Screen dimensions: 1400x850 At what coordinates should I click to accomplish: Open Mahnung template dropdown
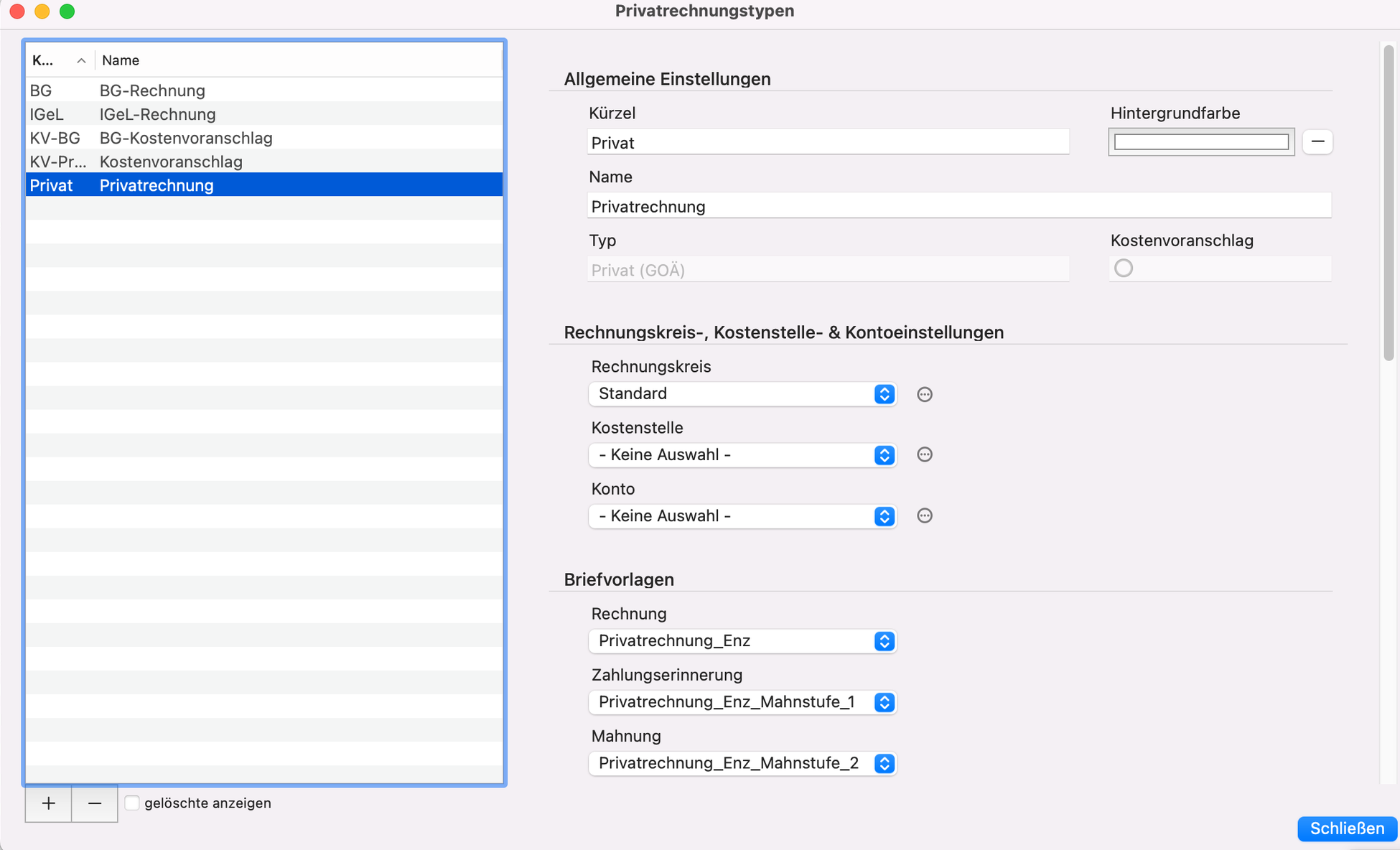click(742, 763)
